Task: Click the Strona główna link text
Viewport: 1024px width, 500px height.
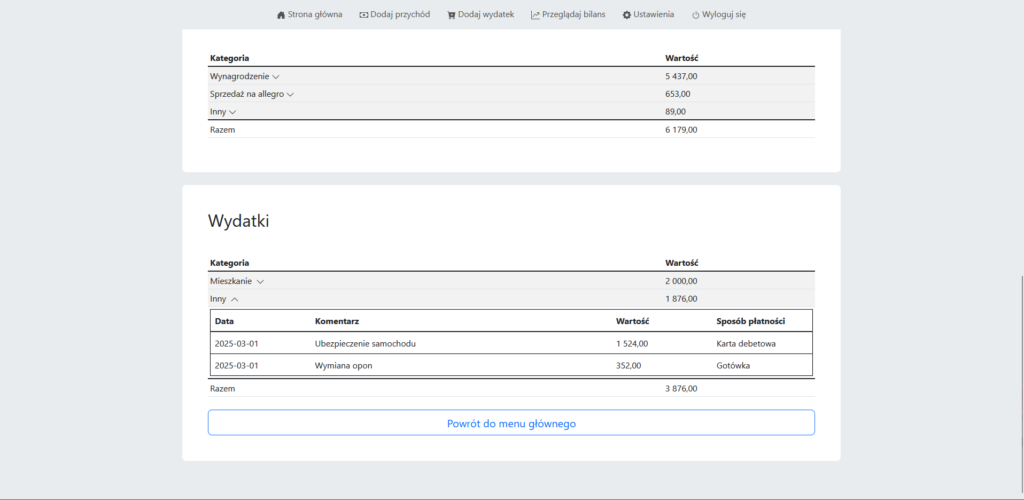Action: tap(315, 15)
